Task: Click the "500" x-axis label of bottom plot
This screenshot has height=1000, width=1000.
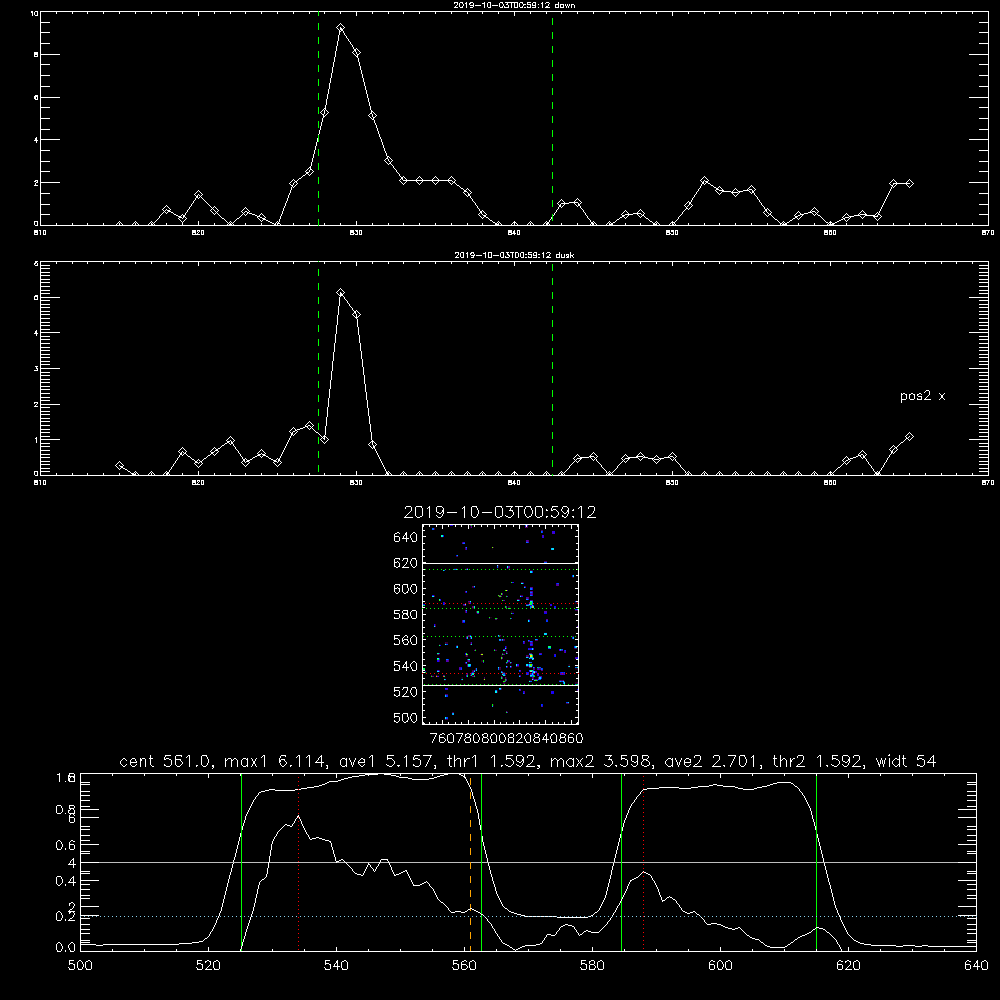Action: [x=80, y=966]
